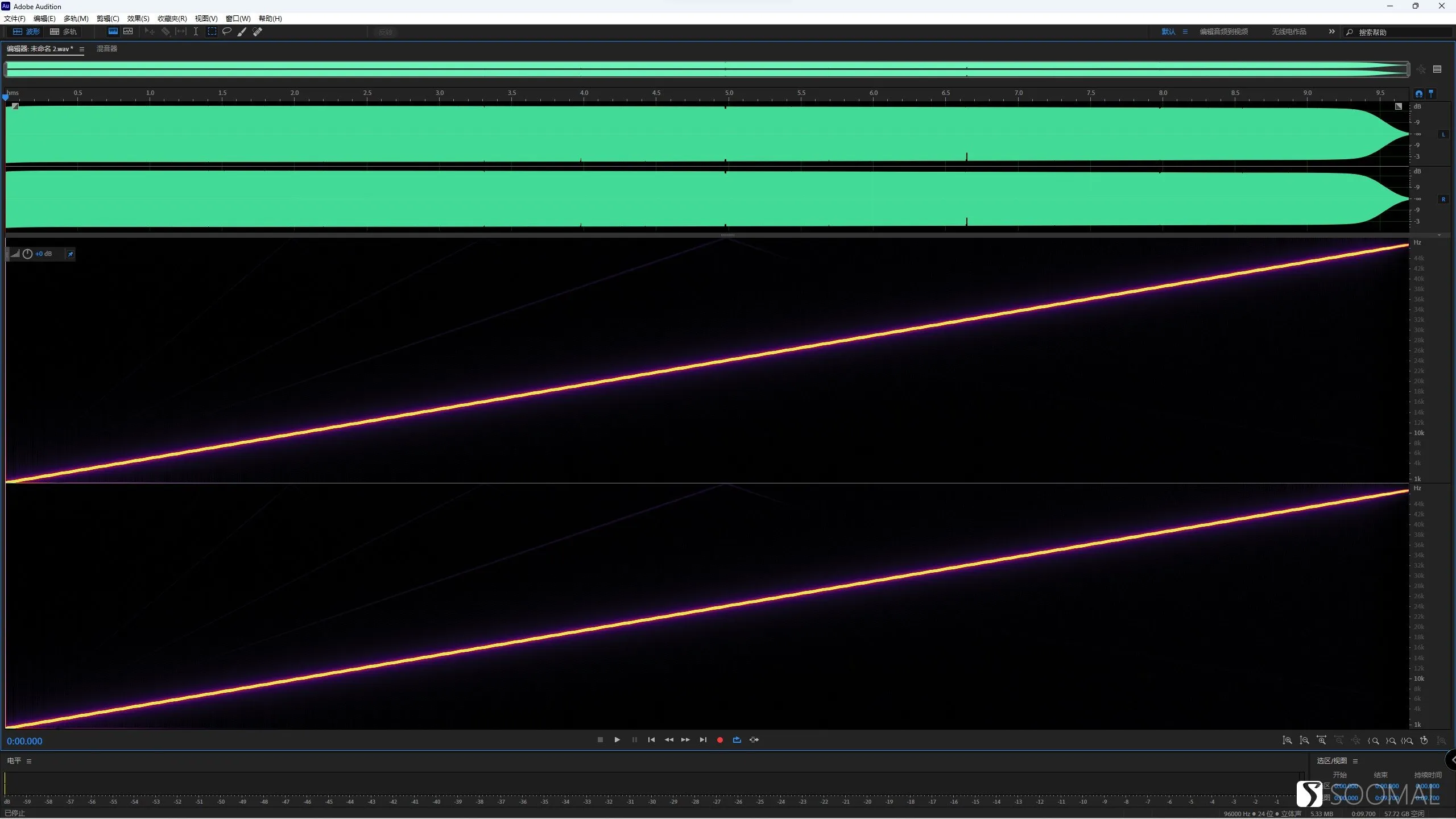Switch to 编辑音频到视频 workspace

point(1224,32)
